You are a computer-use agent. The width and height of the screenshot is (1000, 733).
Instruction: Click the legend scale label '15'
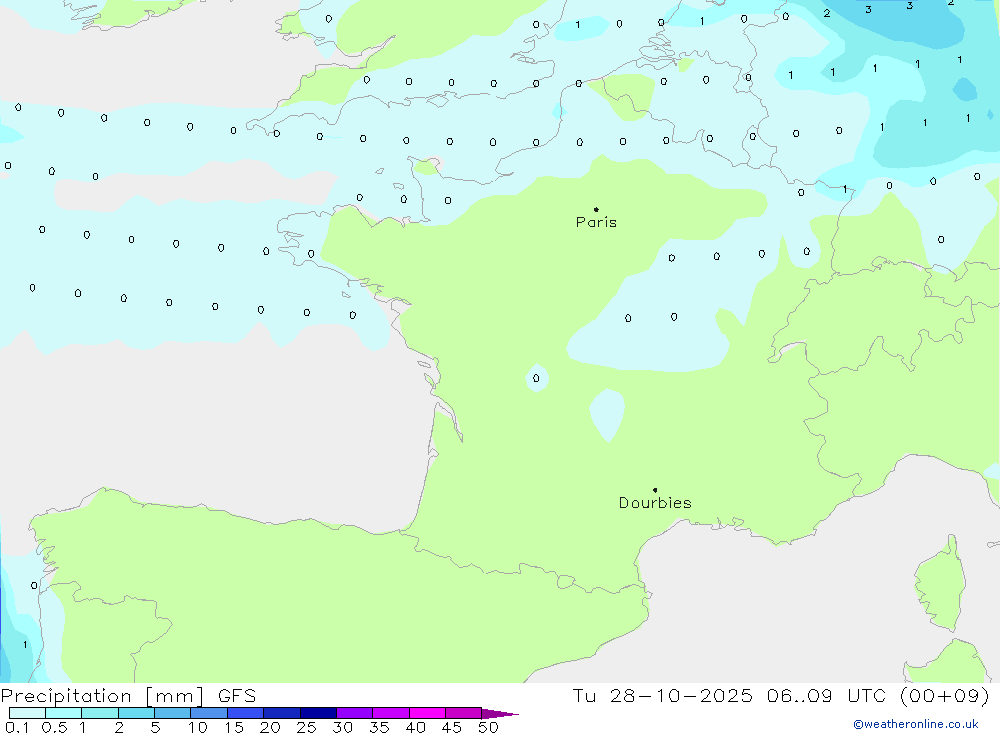click(x=234, y=727)
